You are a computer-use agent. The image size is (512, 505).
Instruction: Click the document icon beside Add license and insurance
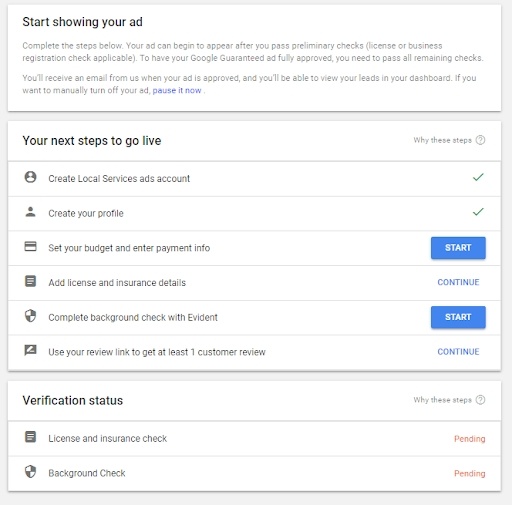click(x=30, y=281)
